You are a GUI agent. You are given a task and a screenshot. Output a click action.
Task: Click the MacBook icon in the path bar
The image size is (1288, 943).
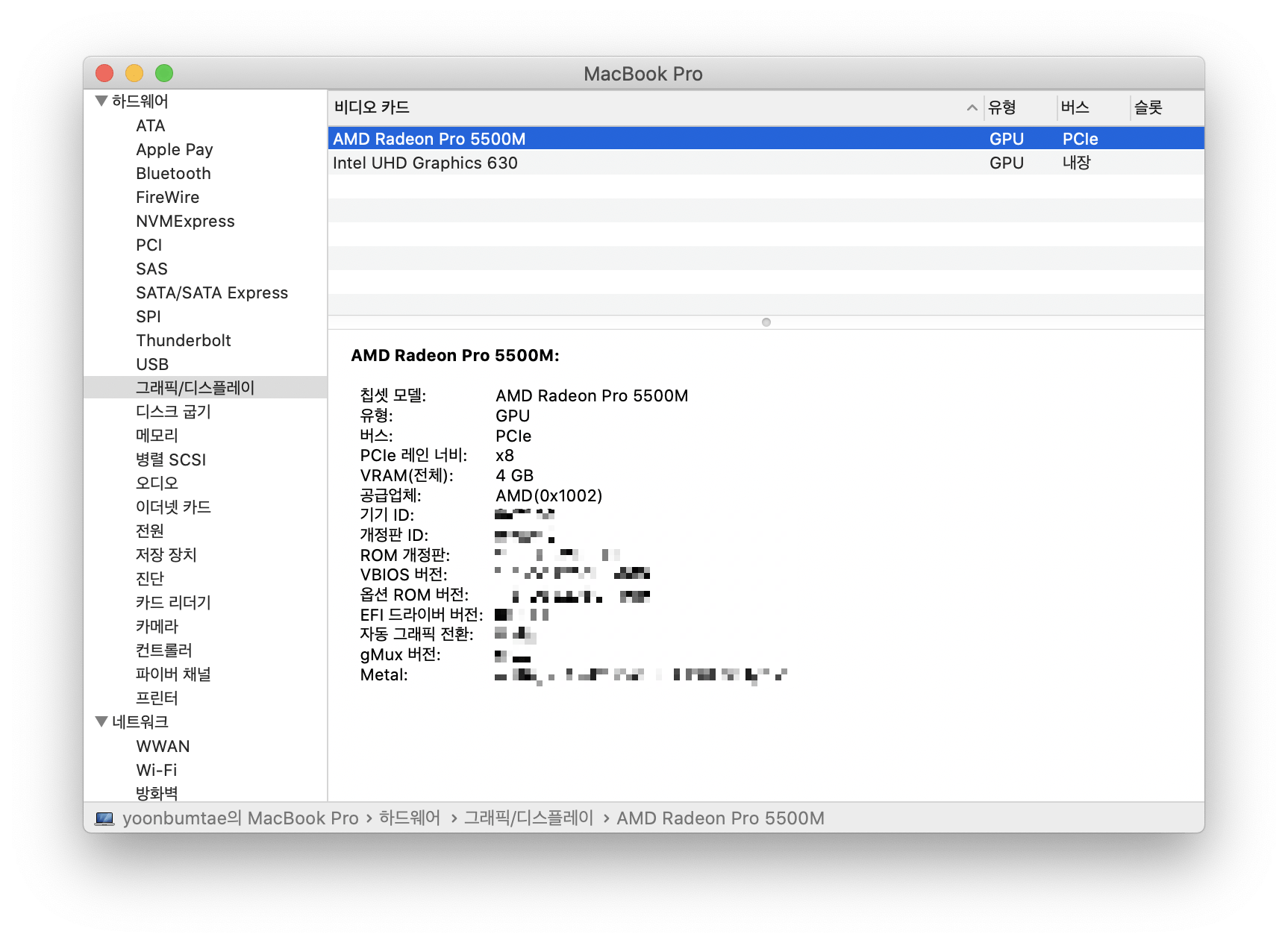(x=104, y=818)
